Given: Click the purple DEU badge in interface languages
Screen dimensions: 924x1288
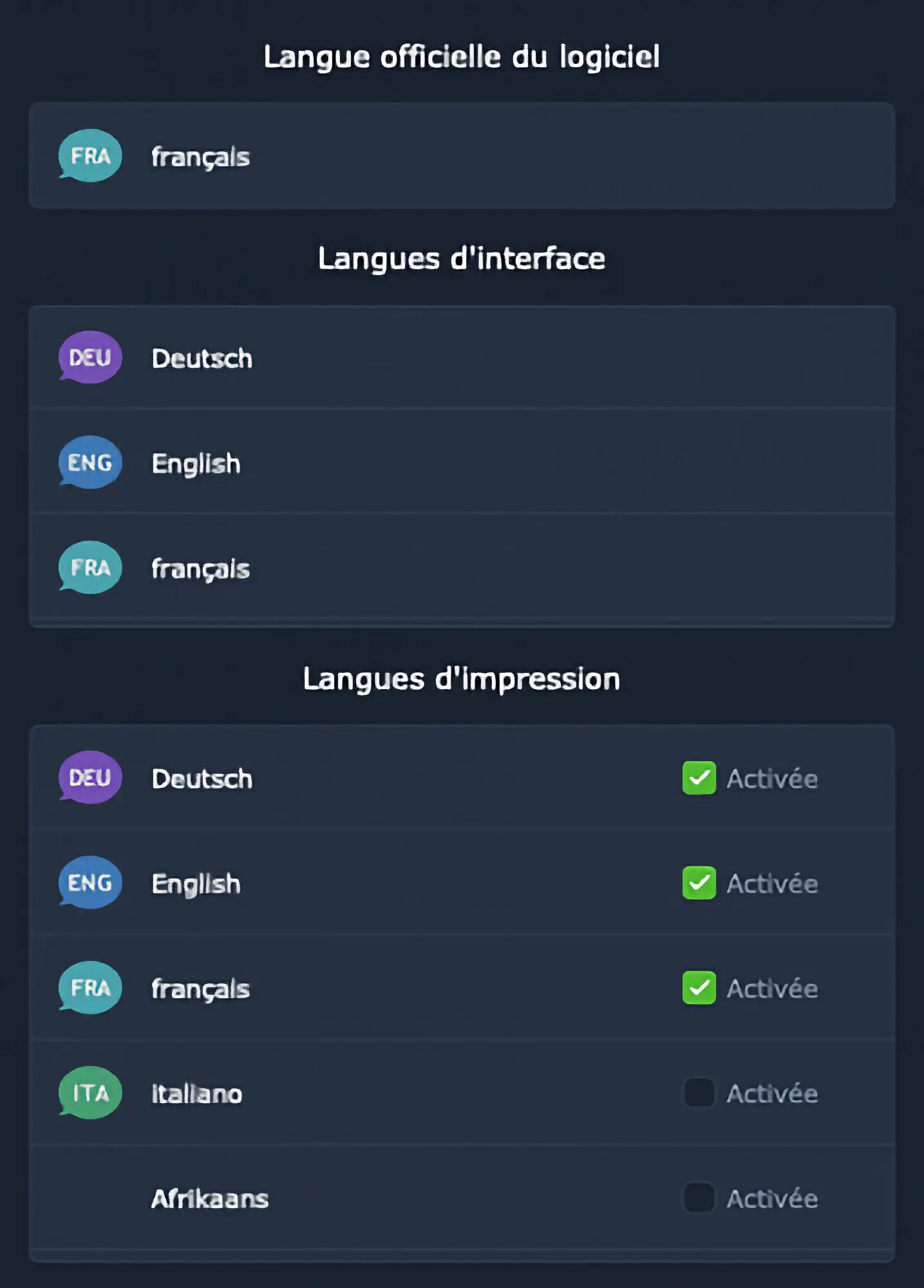Looking at the screenshot, I should coord(90,357).
